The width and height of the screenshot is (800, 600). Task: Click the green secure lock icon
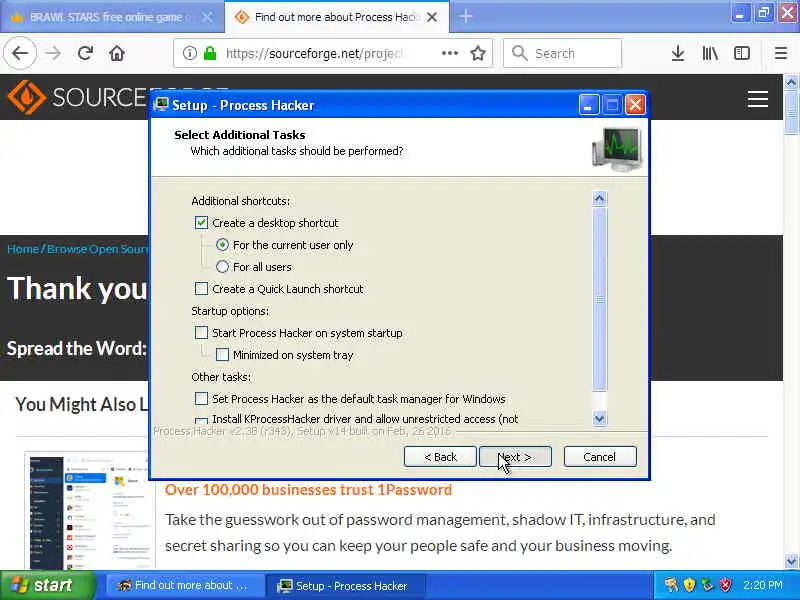coord(210,53)
